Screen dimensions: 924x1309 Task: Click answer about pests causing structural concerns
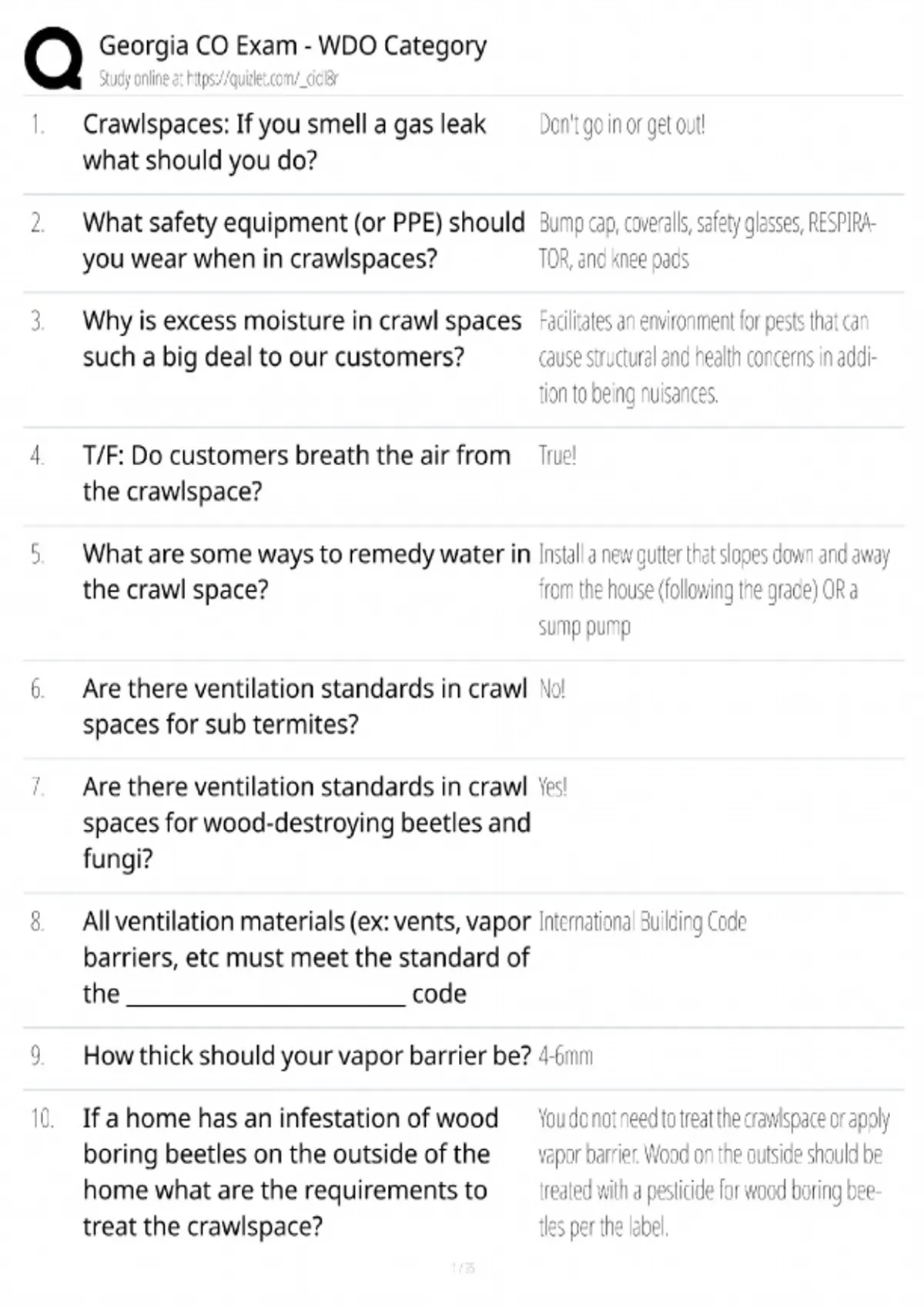(x=708, y=357)
